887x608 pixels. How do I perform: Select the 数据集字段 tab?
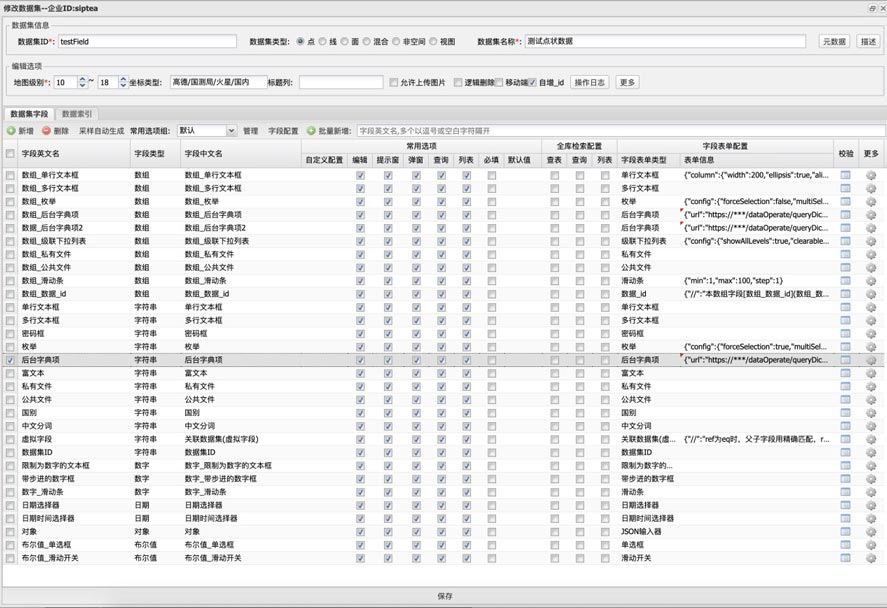tap(27, 114)
